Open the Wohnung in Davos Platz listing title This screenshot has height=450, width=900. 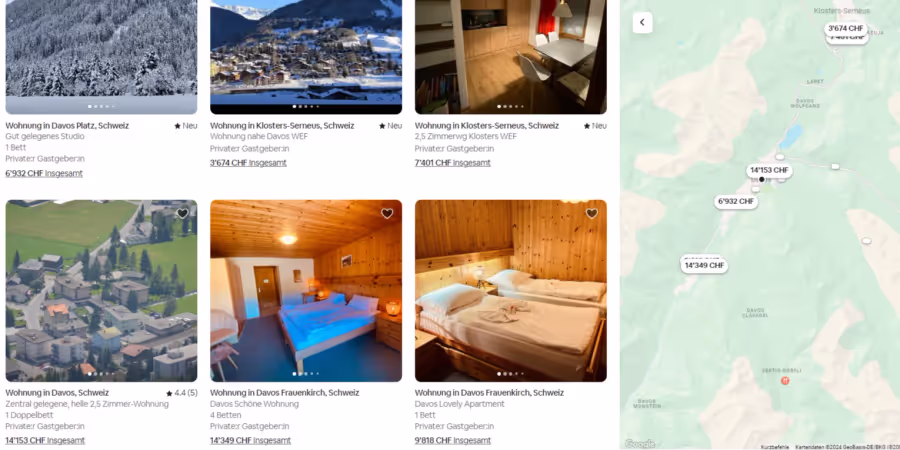pyautogui.click(x=67, y=126)
